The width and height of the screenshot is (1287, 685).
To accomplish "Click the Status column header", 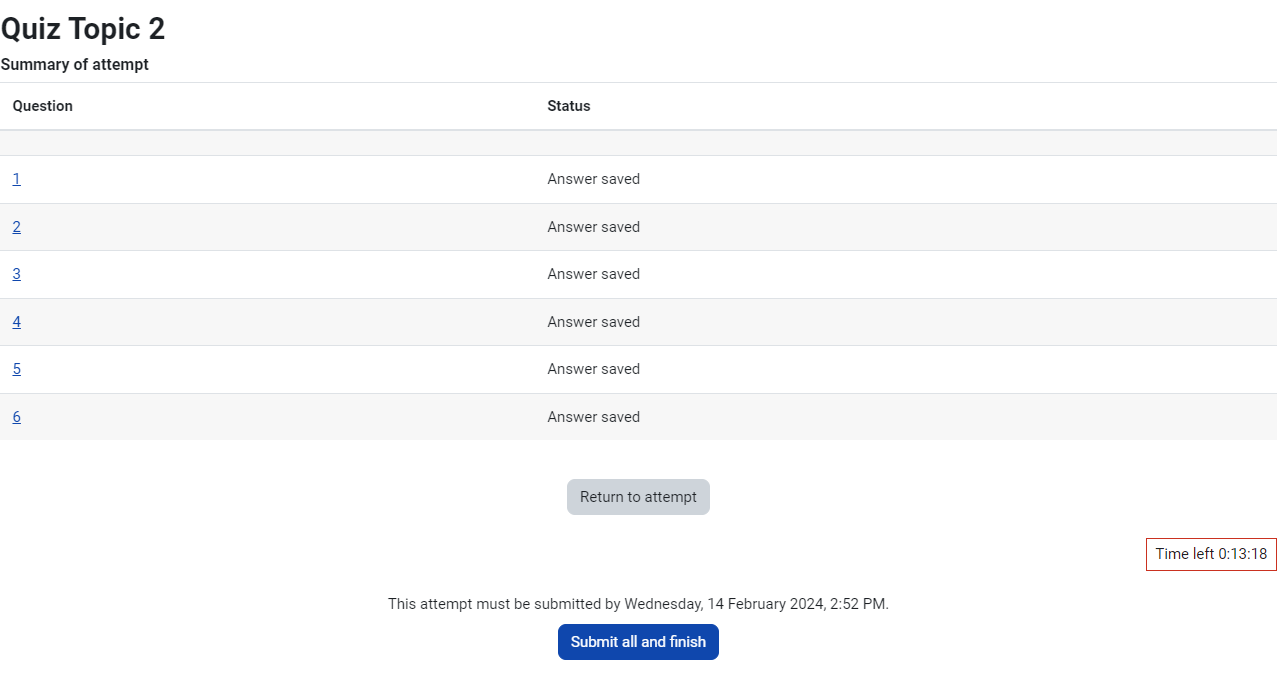I will pos(569,106).
